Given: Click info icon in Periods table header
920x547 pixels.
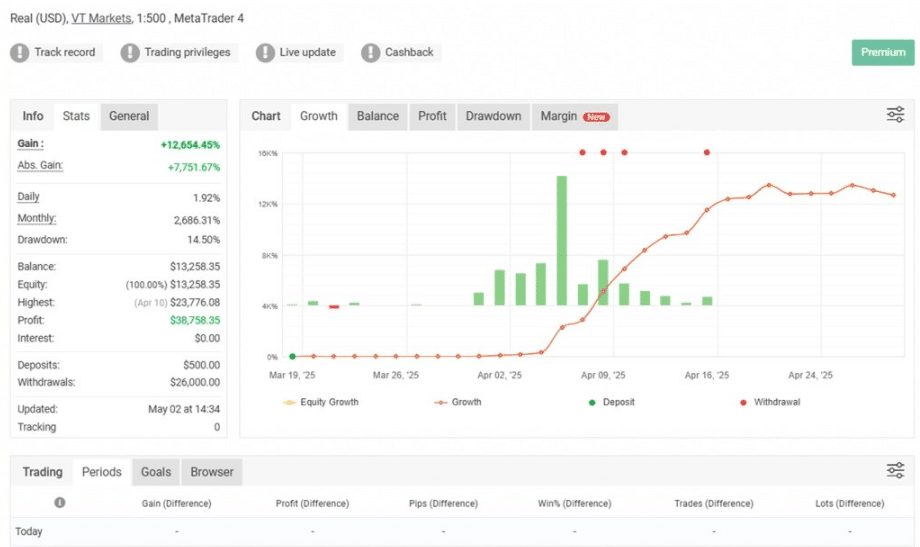Looking at the screenshot, I should coord(60,502).
